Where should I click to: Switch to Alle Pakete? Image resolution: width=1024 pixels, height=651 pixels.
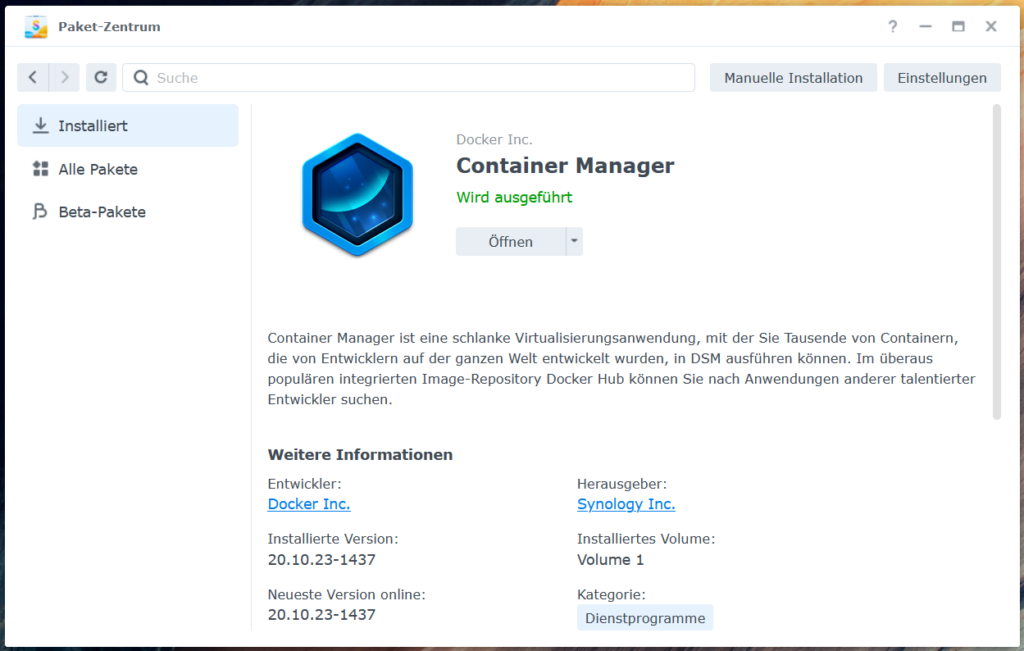click(x=128, y=169)
